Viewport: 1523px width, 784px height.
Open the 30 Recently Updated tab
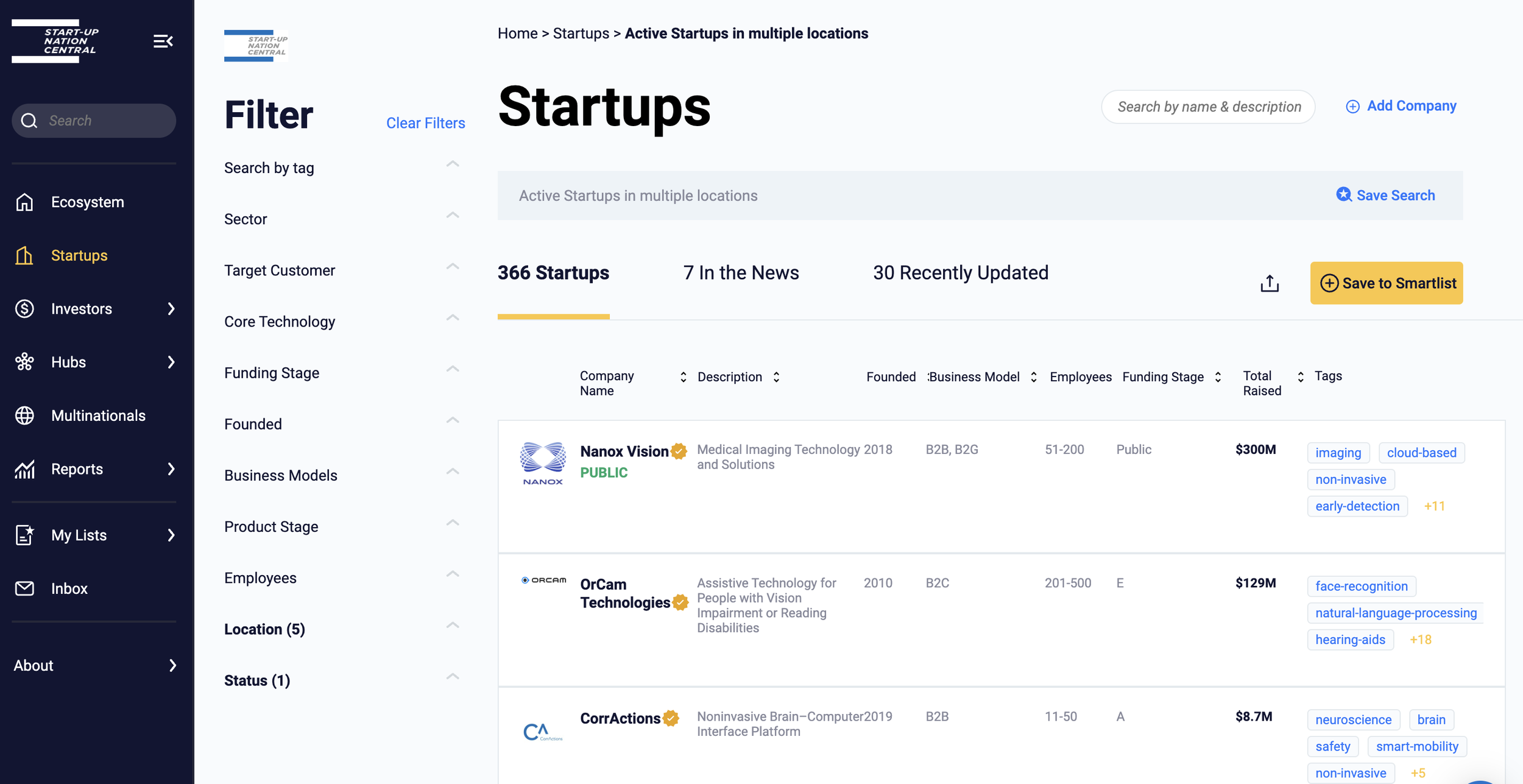[960, 273]
